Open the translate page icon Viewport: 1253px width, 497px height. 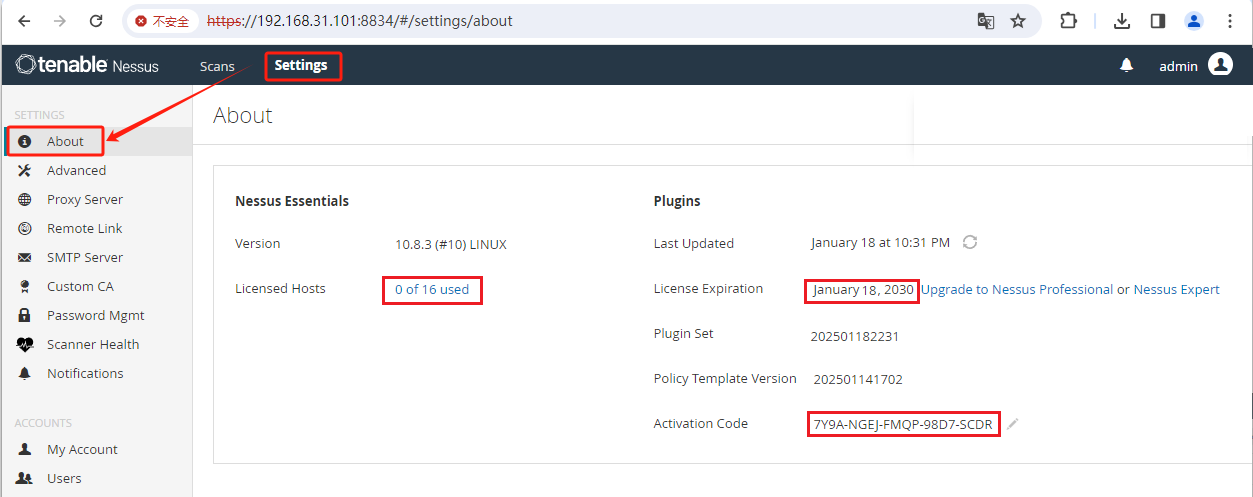click(x=985, y=21)
